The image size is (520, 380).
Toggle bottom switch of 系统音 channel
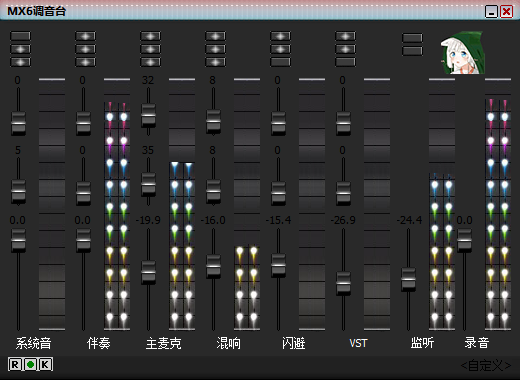(20, 62)
